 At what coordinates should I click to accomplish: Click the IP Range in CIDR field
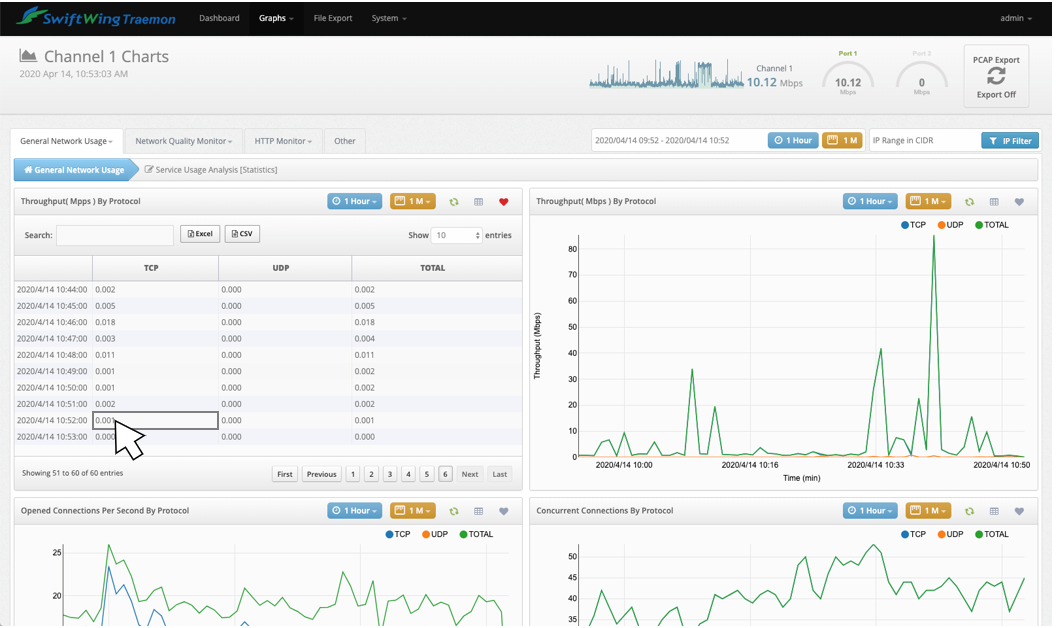(925, 141)
